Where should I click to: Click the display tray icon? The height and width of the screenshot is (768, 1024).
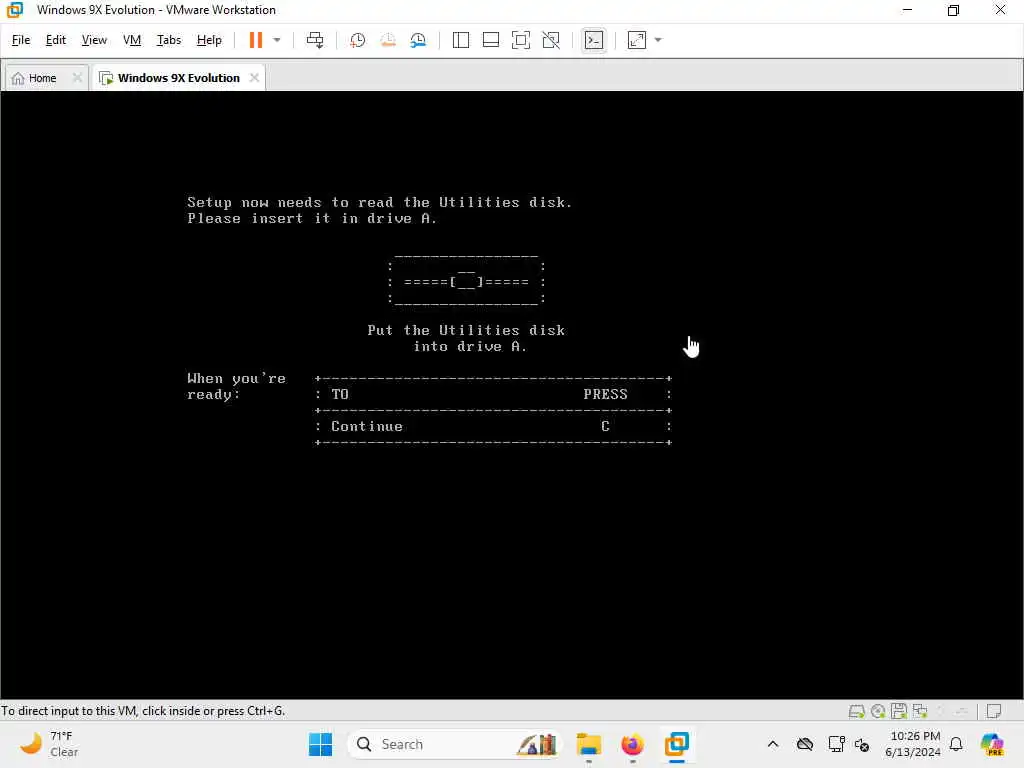(836, 744)
